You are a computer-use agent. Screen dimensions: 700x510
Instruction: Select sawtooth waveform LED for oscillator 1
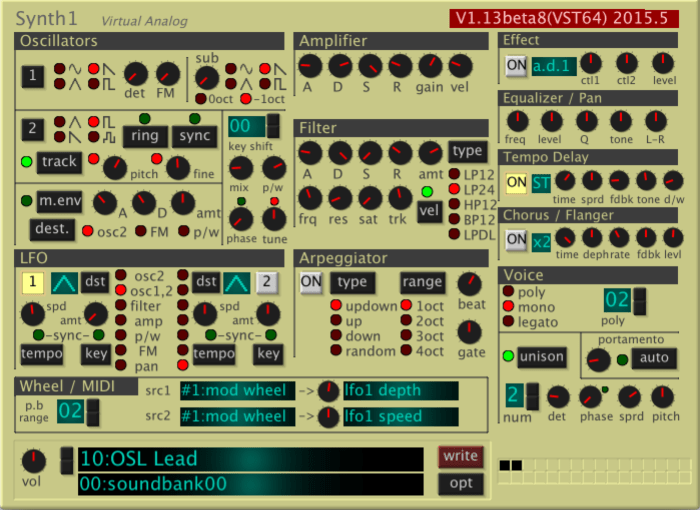tap(94, 68)
